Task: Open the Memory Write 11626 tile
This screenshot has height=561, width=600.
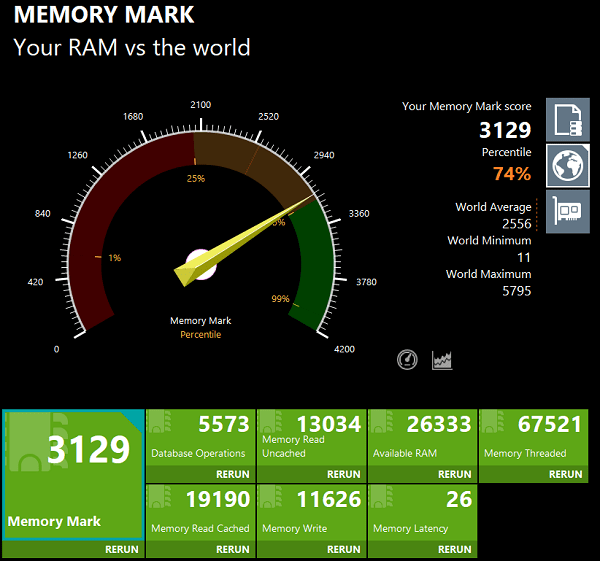Action: pyautogui.click(x=311, y=512)
